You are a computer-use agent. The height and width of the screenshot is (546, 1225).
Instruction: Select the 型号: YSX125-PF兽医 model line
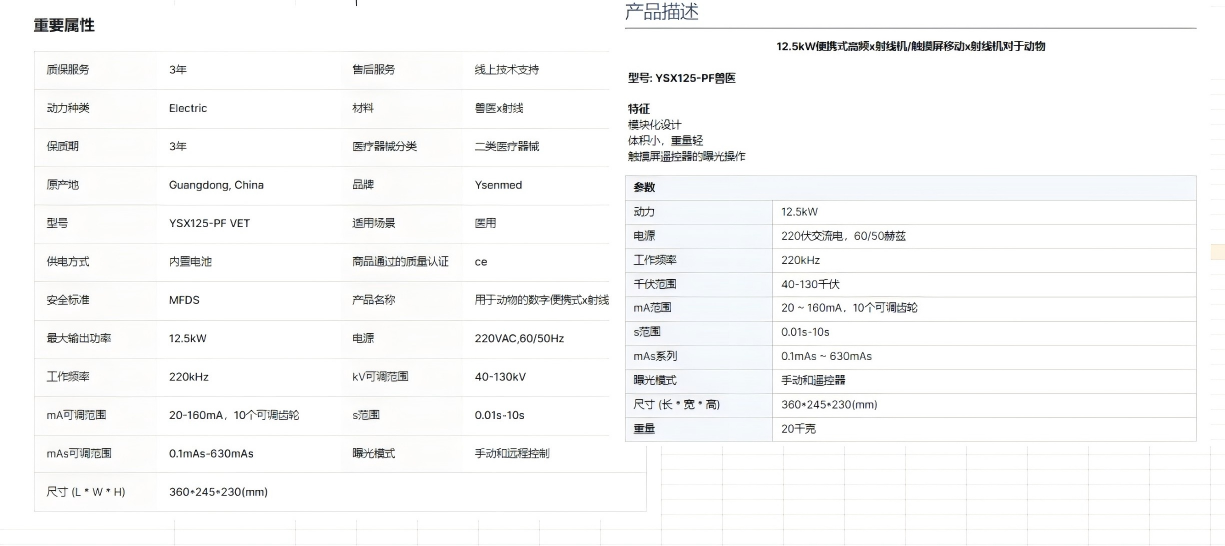681,78
